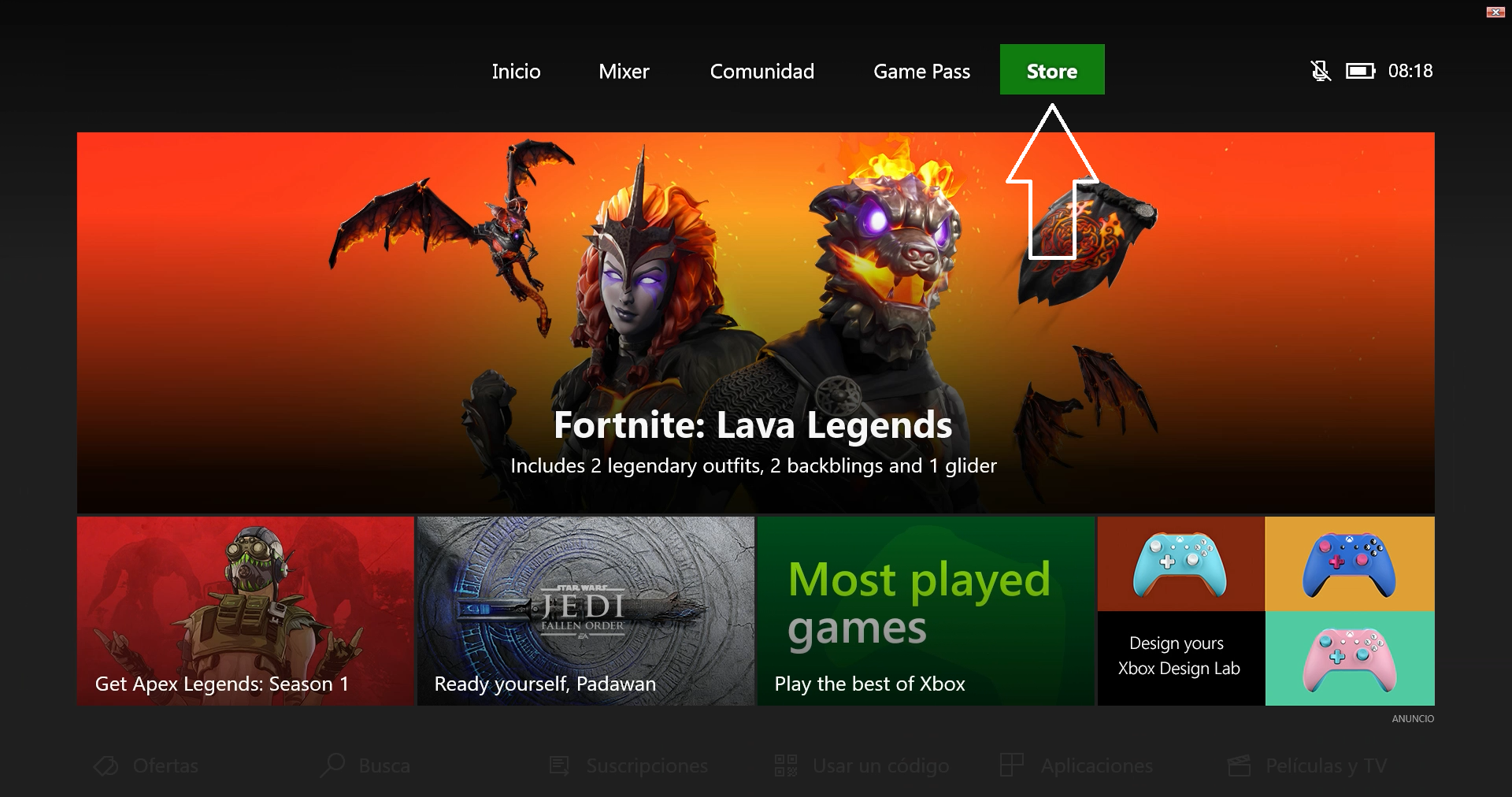Viewport: 1512px width, 797px height.
Task: Open the Xbox Design Lab text tile
Action: click(1180, 658)
